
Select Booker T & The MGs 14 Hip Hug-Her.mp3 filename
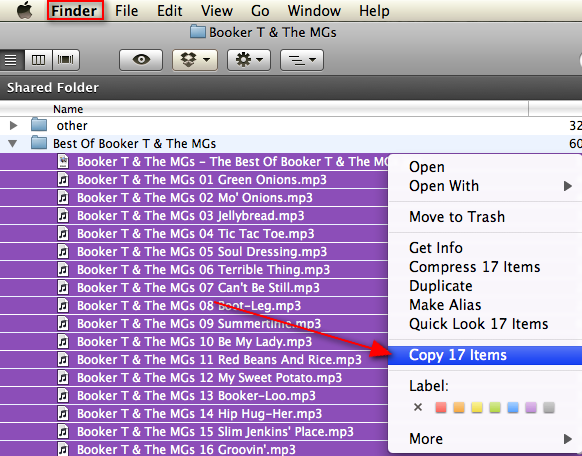pos(199,413)
